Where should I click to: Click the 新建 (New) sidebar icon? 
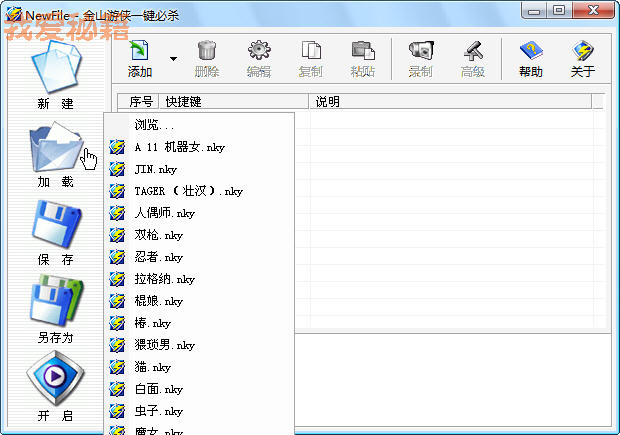click(55, 68)
